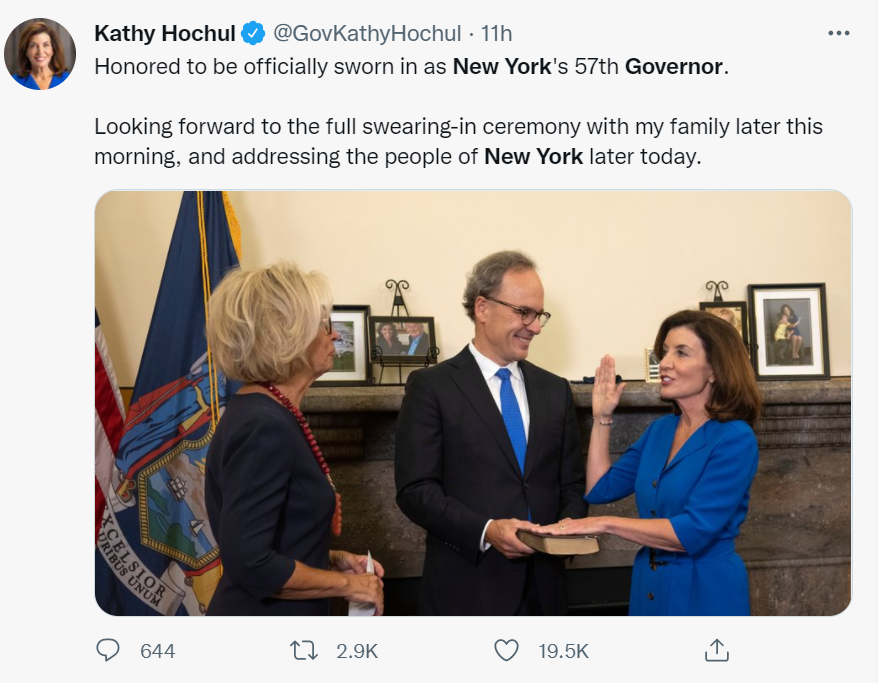Open the three-dot more options menu
Image resolution: width=878 pixels, height=684 pixels.
pyautogui.click(x=838, y=34)
